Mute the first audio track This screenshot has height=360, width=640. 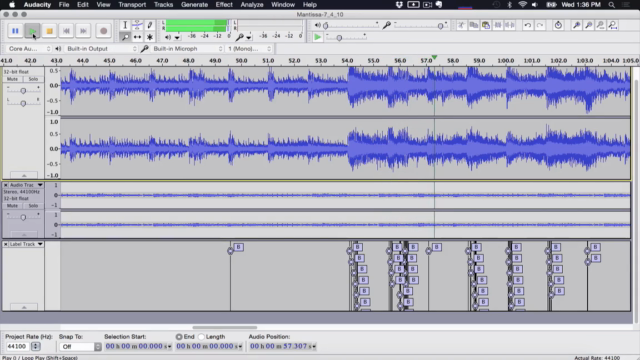(13, 79)
